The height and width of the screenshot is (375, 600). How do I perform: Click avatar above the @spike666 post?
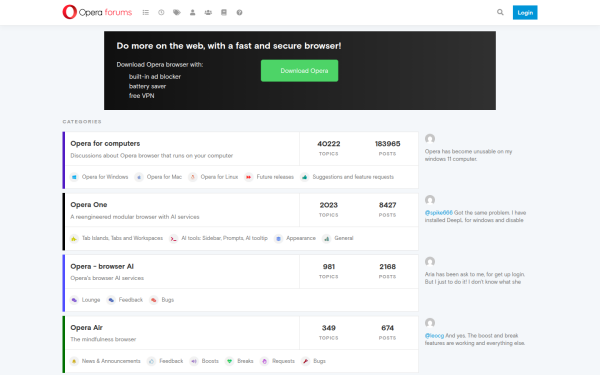coord(430,200)
